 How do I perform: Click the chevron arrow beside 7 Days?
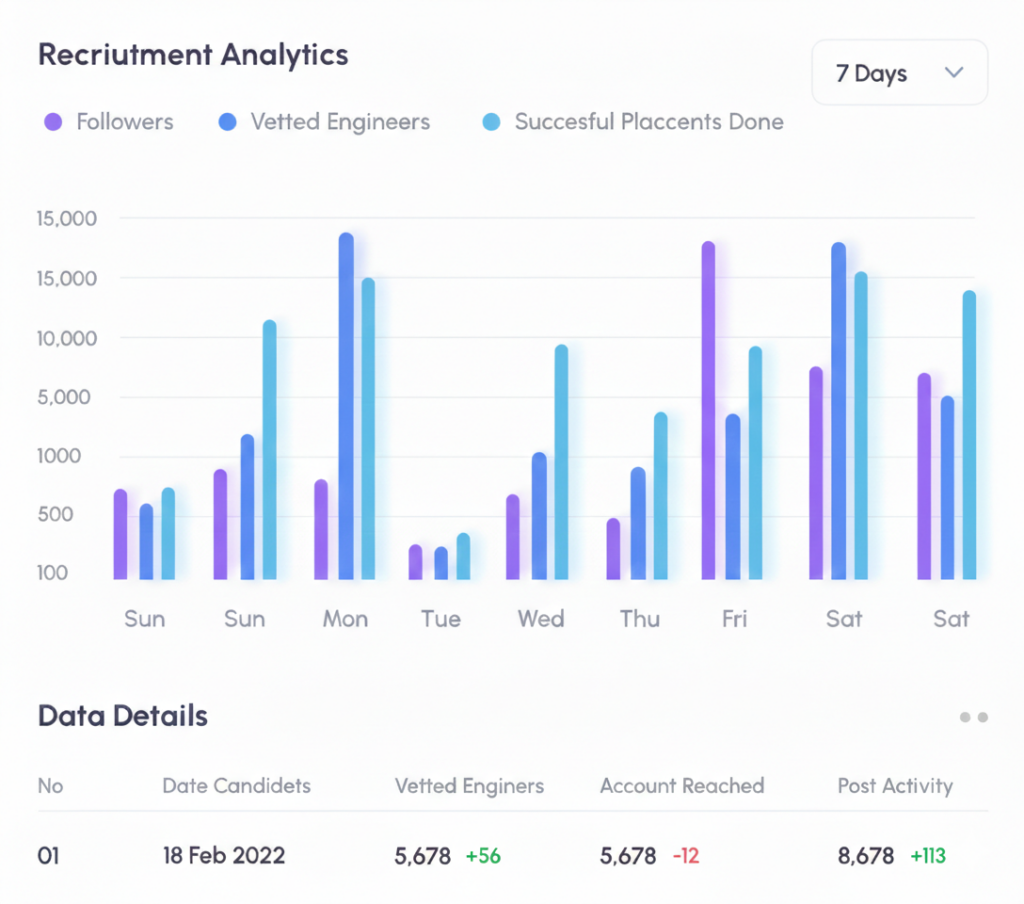[954, 73]
